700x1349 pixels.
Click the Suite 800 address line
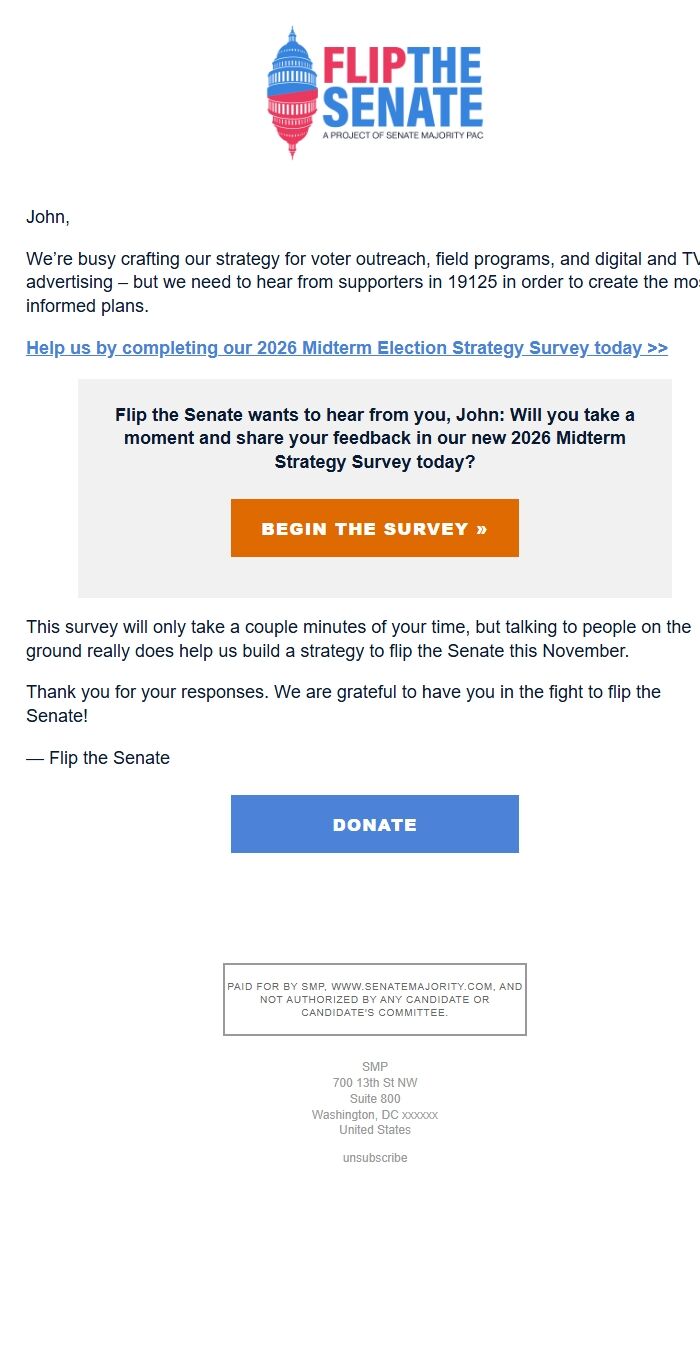[374, 1098]
